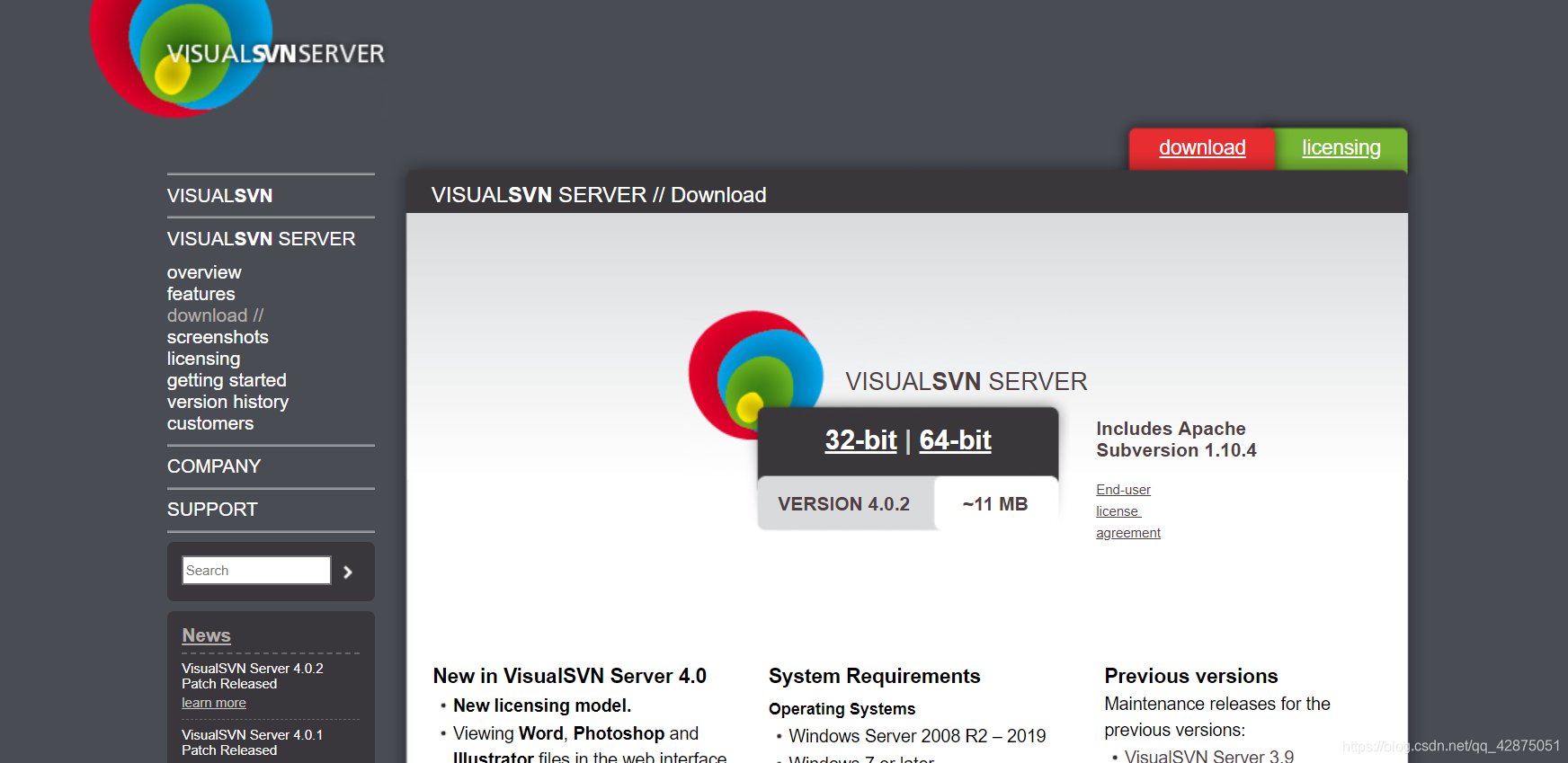Open the red download tab
Screen dimensions: 1568x763
pyautogui.click(x=1202, y=148)
